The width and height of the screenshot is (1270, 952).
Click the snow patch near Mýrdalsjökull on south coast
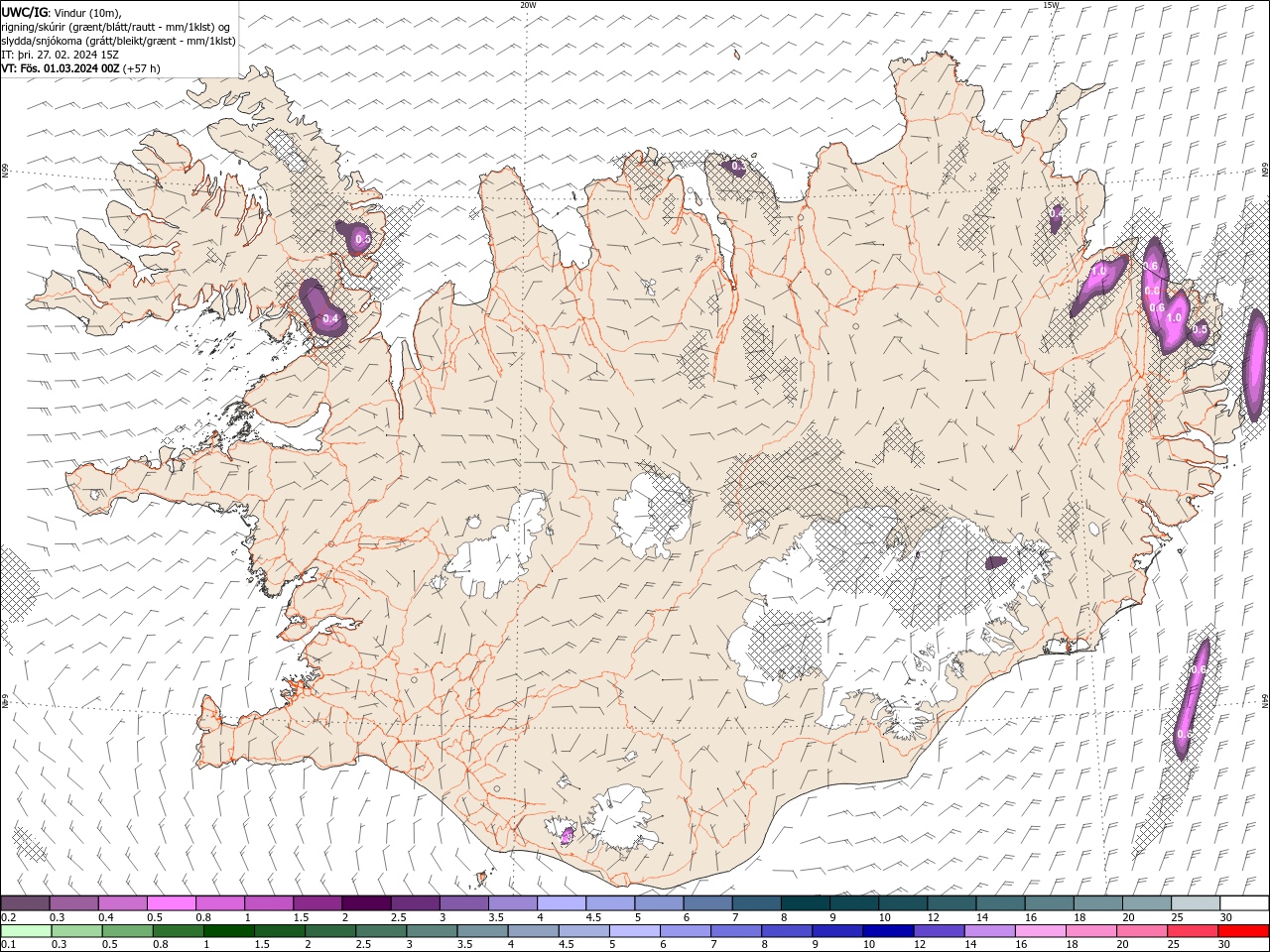pos(568,836)
